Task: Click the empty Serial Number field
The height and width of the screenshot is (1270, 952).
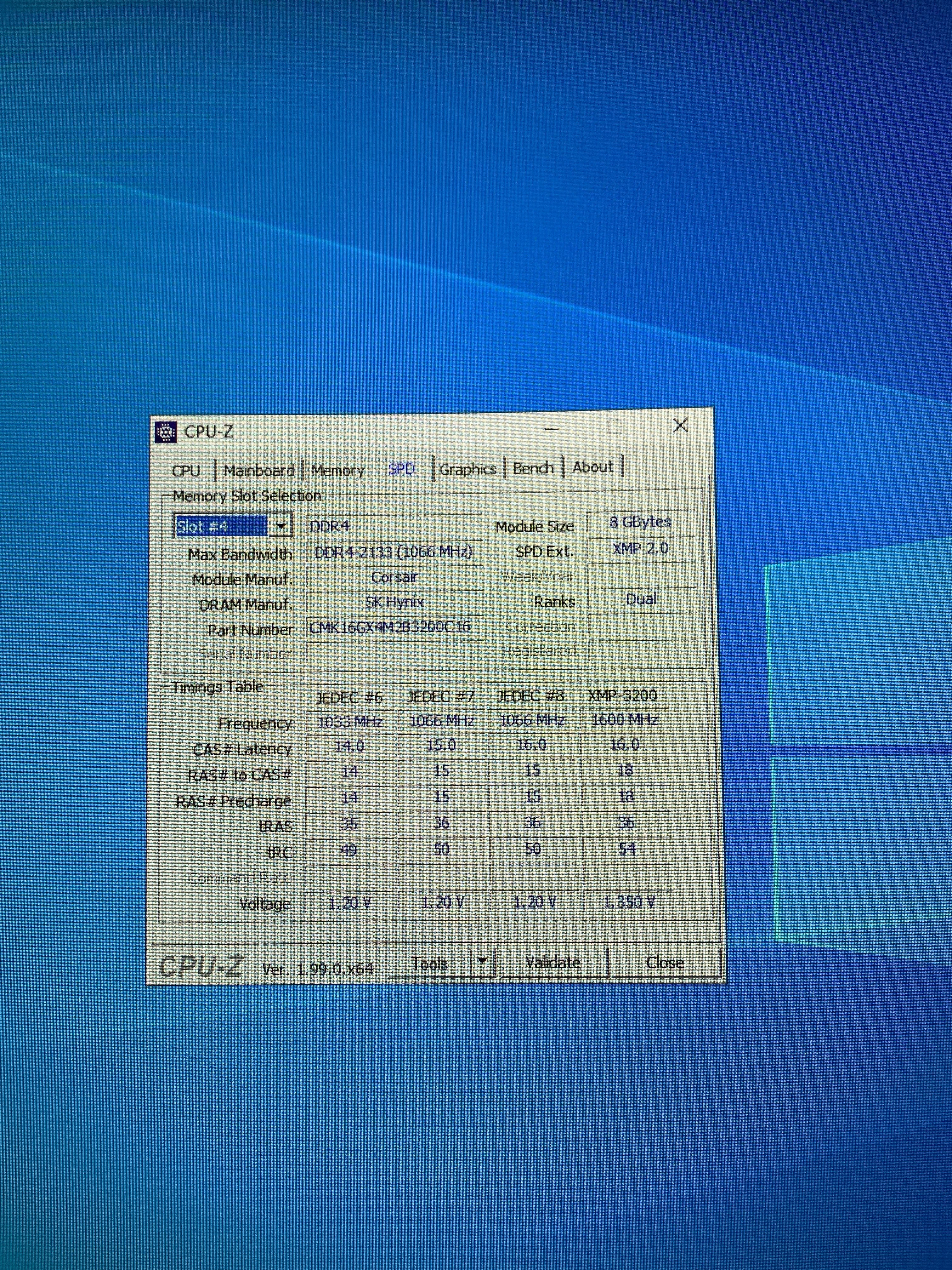Action: [x=395, y=652]
